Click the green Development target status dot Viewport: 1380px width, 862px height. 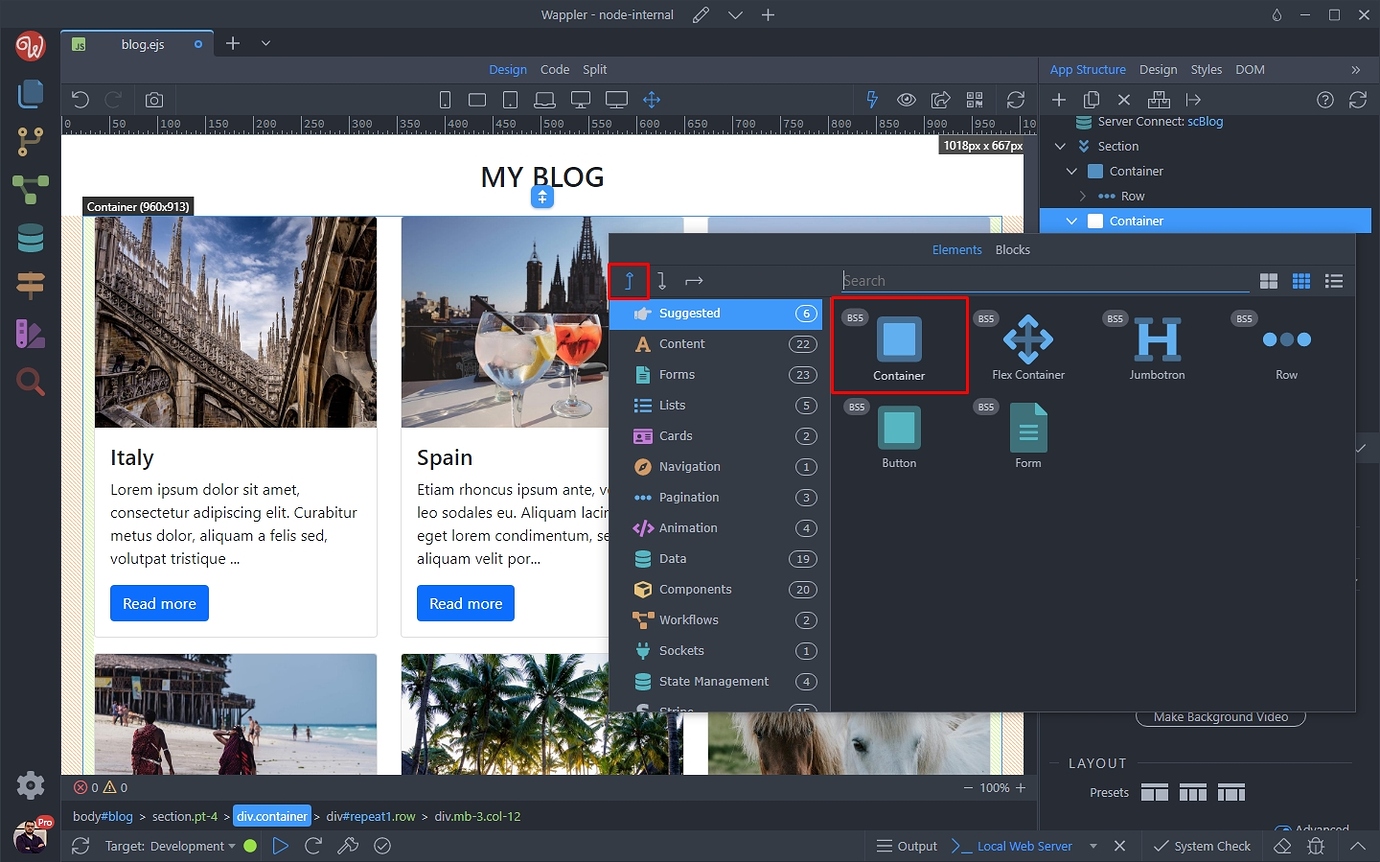249,846
